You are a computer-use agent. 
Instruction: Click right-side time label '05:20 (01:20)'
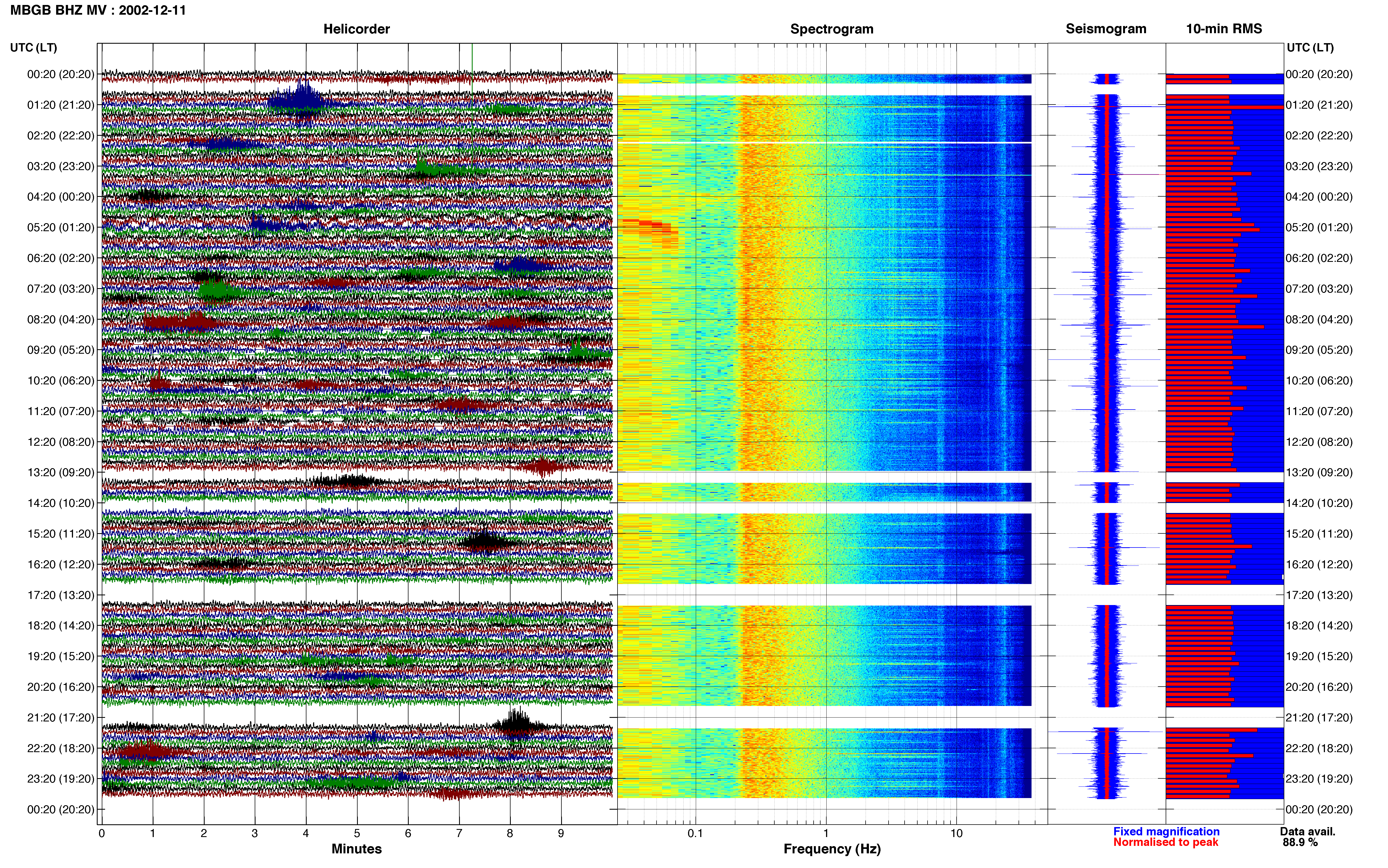[1319, 227]
